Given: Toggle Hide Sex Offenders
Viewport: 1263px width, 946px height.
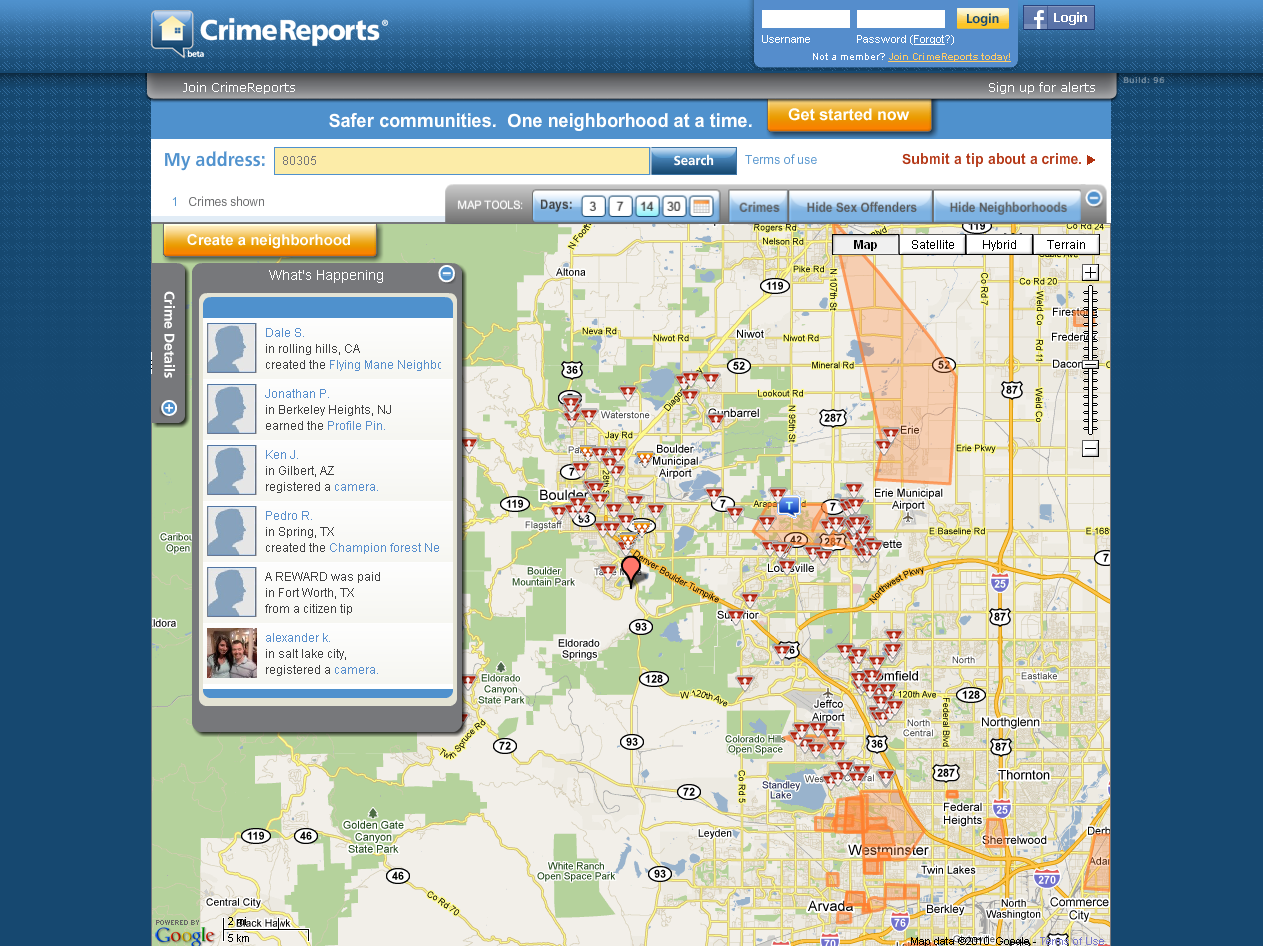Looking at the screenshot, I should pyautogui.click(x=861, y=207).
